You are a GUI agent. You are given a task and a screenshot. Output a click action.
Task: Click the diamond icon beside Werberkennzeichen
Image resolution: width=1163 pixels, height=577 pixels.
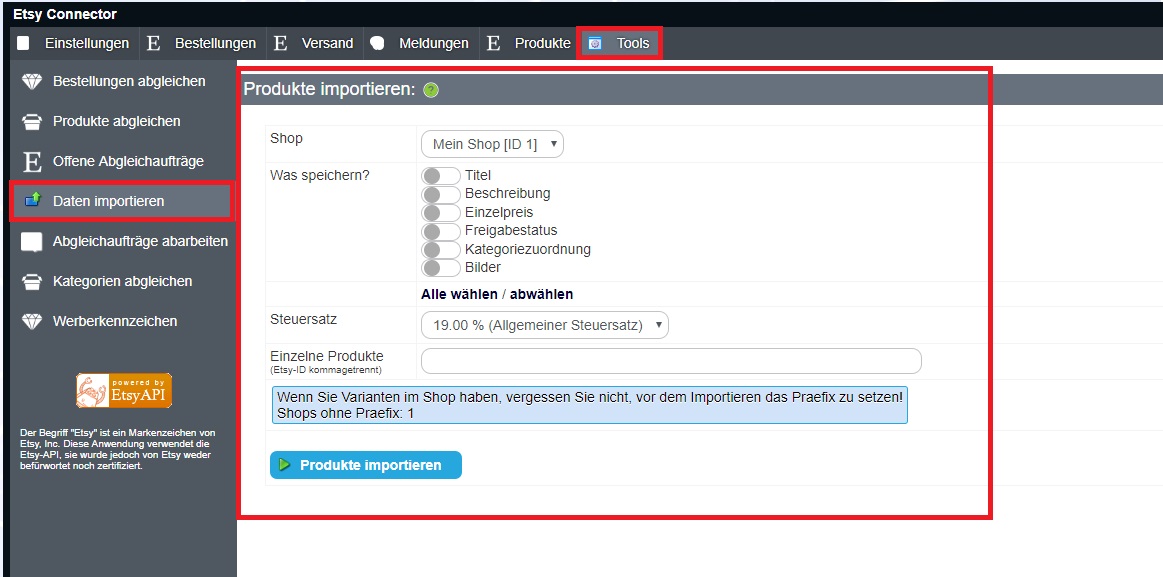(32, 321)
